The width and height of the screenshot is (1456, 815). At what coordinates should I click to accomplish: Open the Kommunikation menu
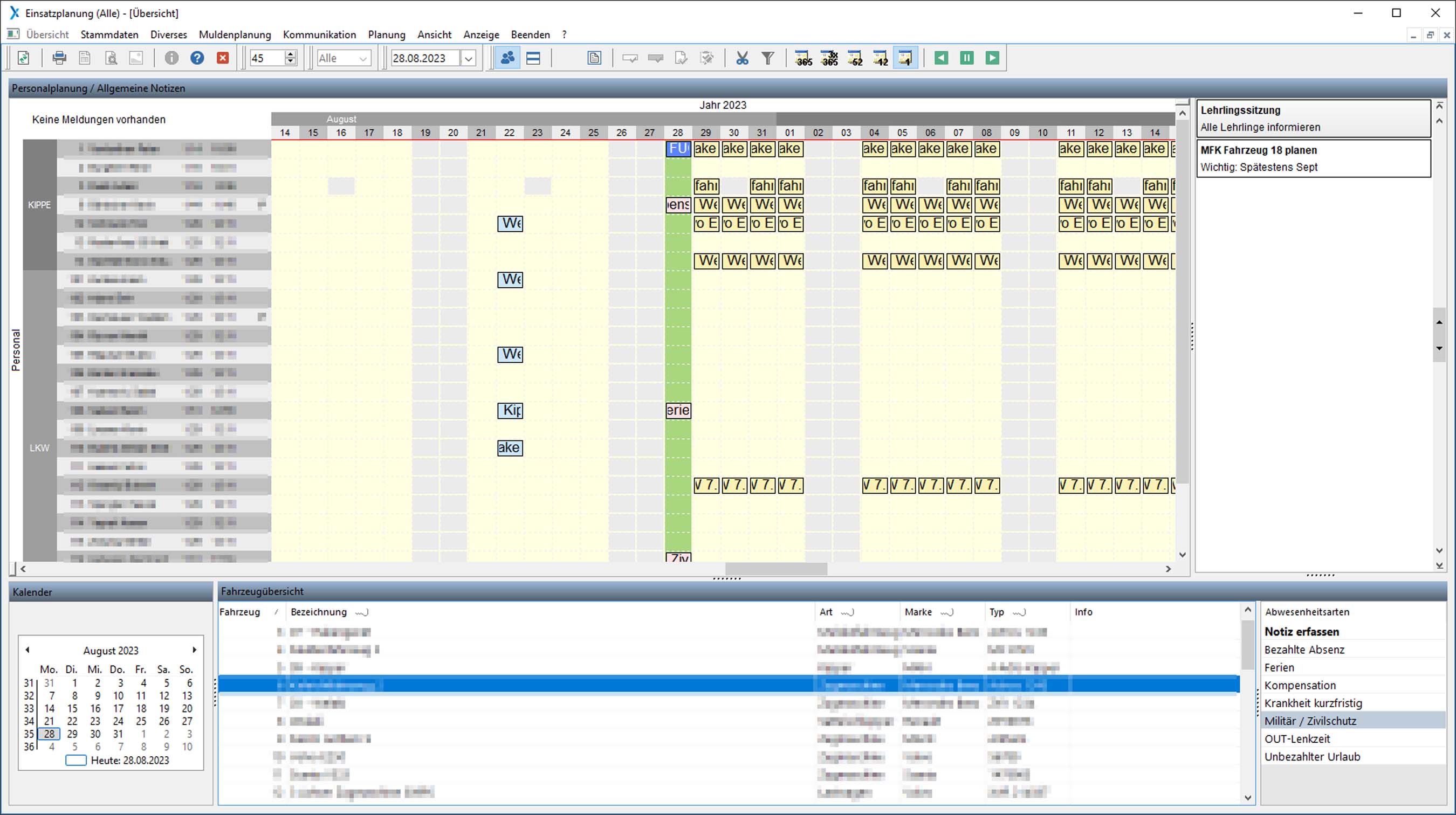(x=319, y=34)
